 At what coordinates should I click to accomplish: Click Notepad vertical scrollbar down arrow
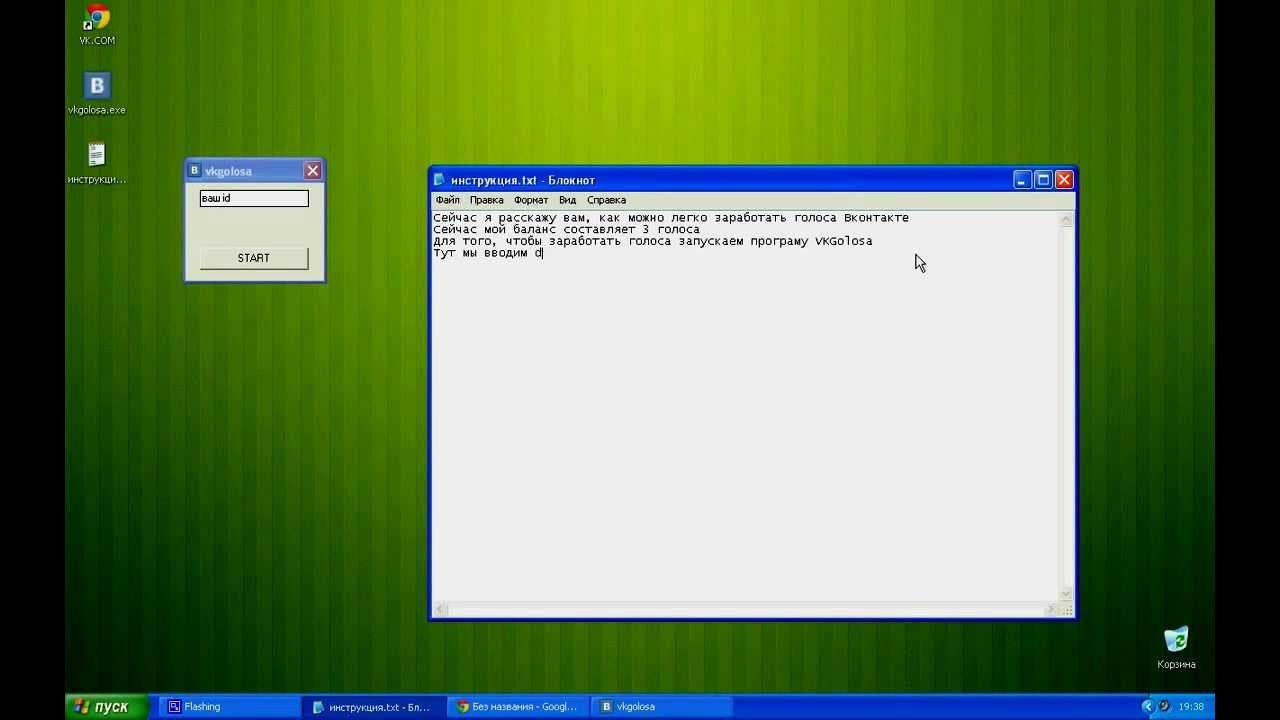click(1066, 594)
